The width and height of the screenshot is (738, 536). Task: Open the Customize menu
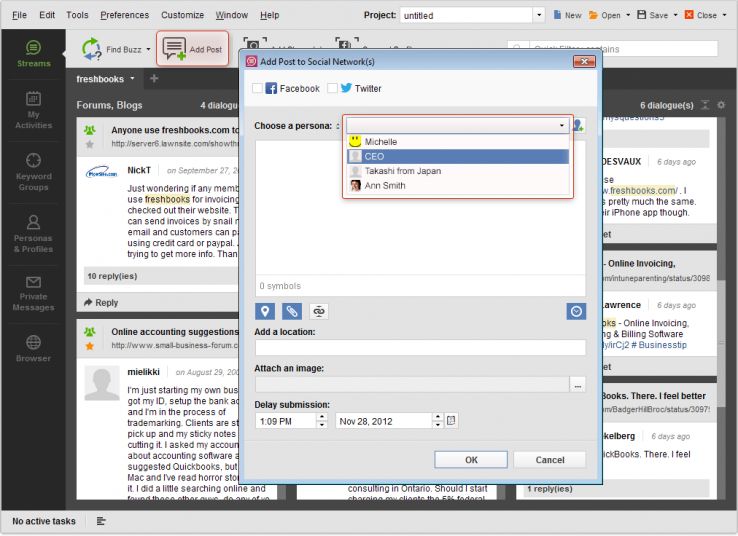click(x=182, y=15)
